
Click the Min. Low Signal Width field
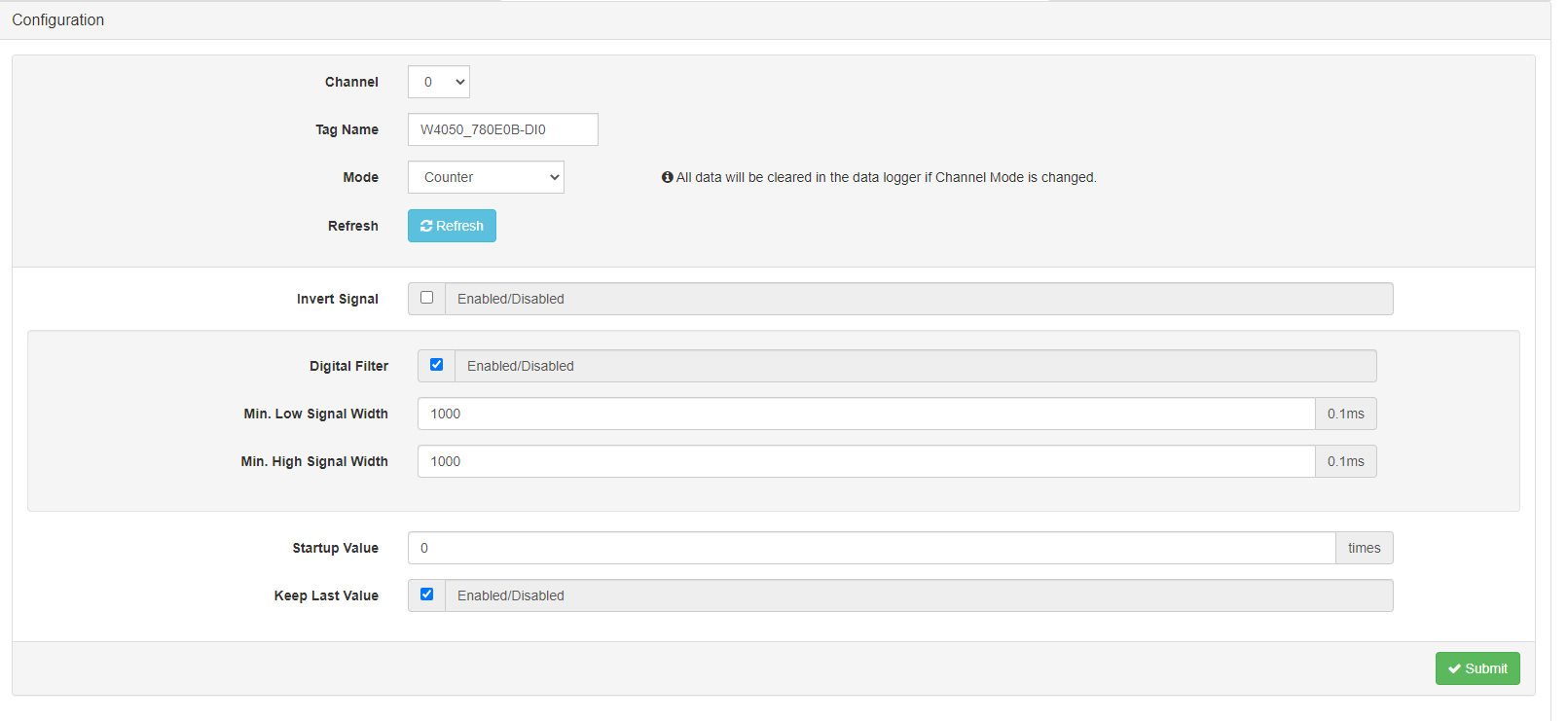pyautogui.click(x=866, y=414)
